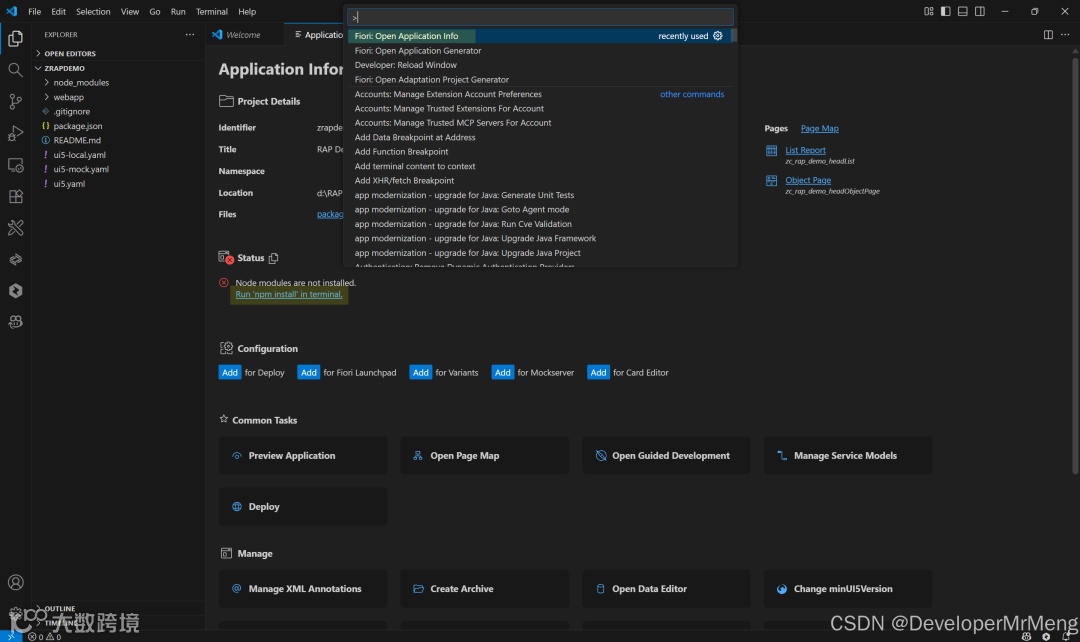The image size is (1080, 642).
Task: Click Add for Fiori Launchpad button
Action: [x=309, y=372]
